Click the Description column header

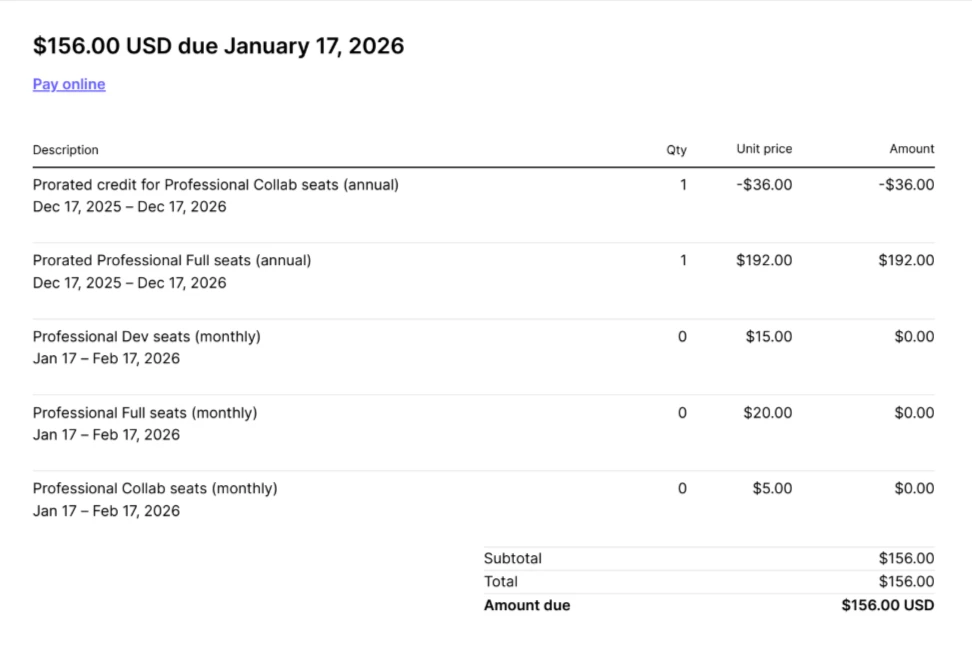coord(66,150)
